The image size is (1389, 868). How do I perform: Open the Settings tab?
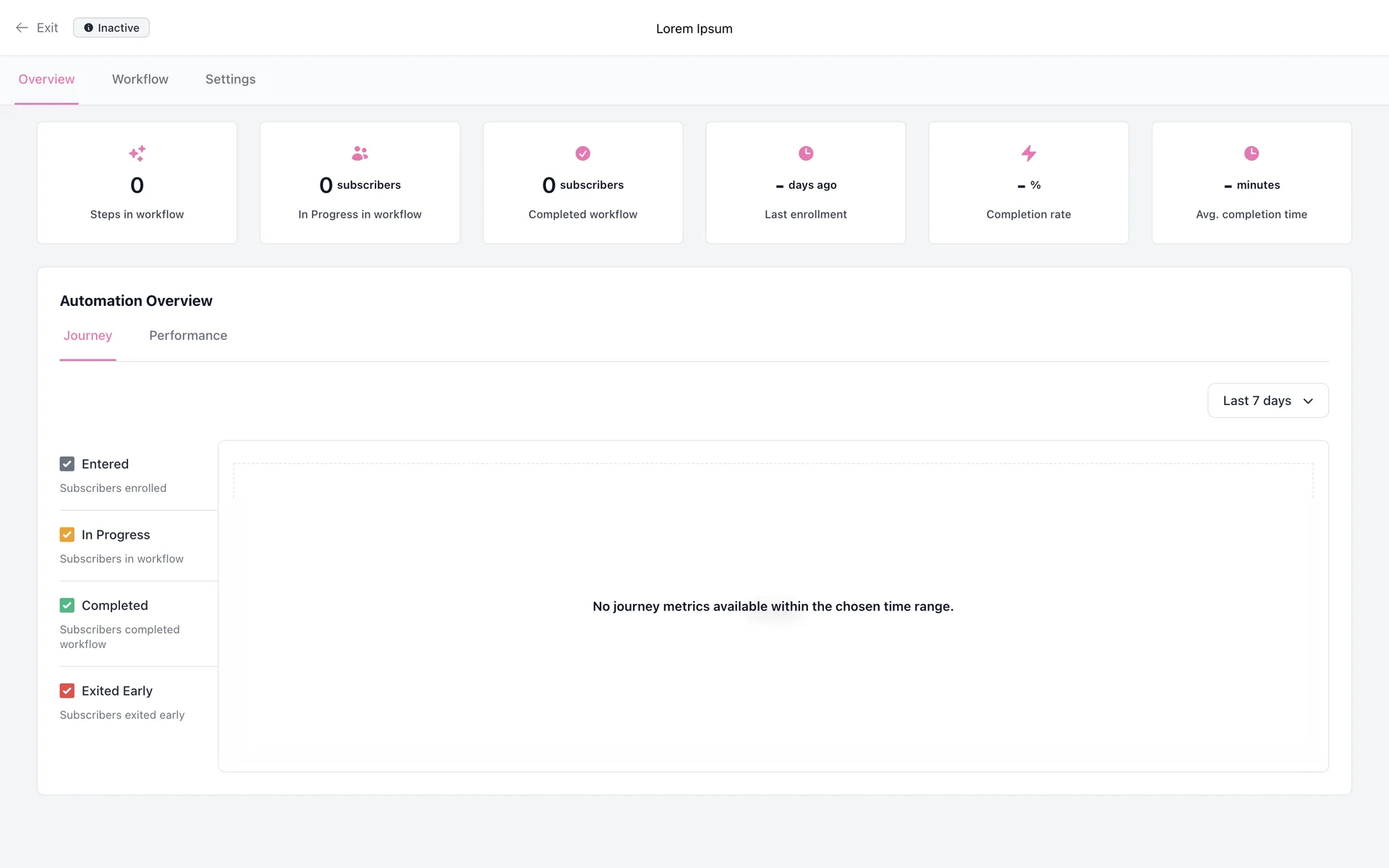tap(230, 80)
